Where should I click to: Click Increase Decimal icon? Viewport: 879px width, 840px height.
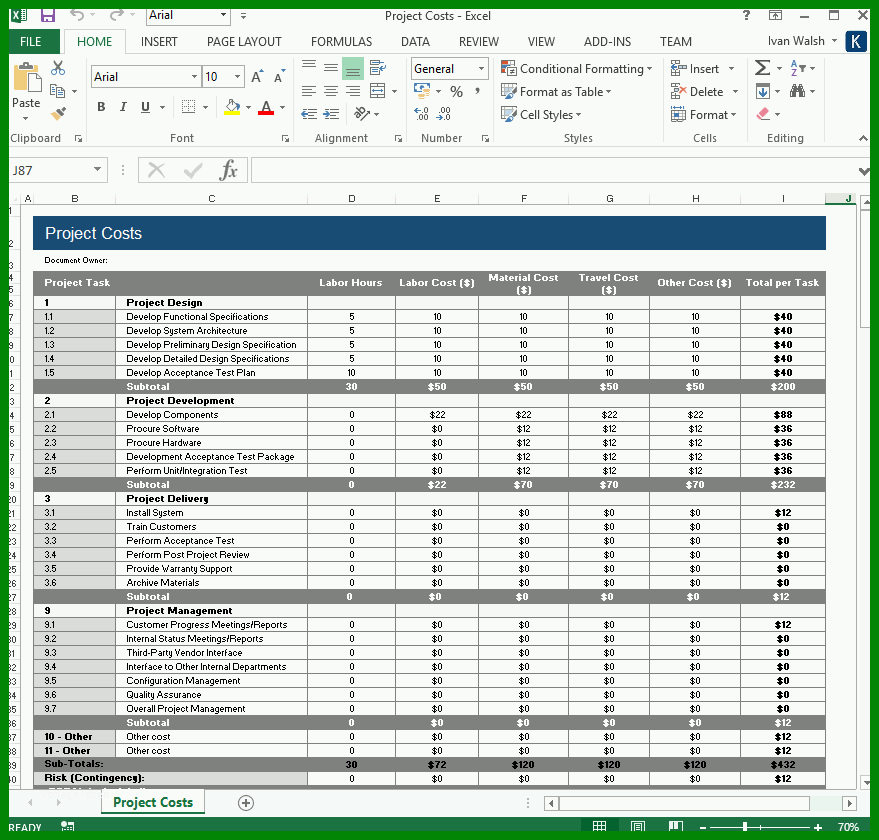422,114
